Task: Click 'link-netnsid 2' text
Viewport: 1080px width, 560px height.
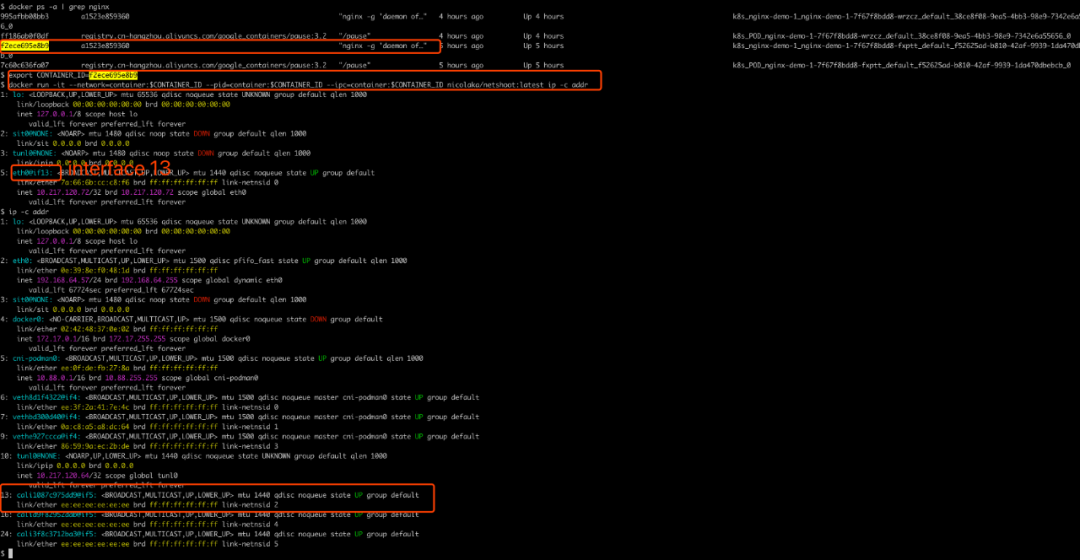Action: pos(250,505)
